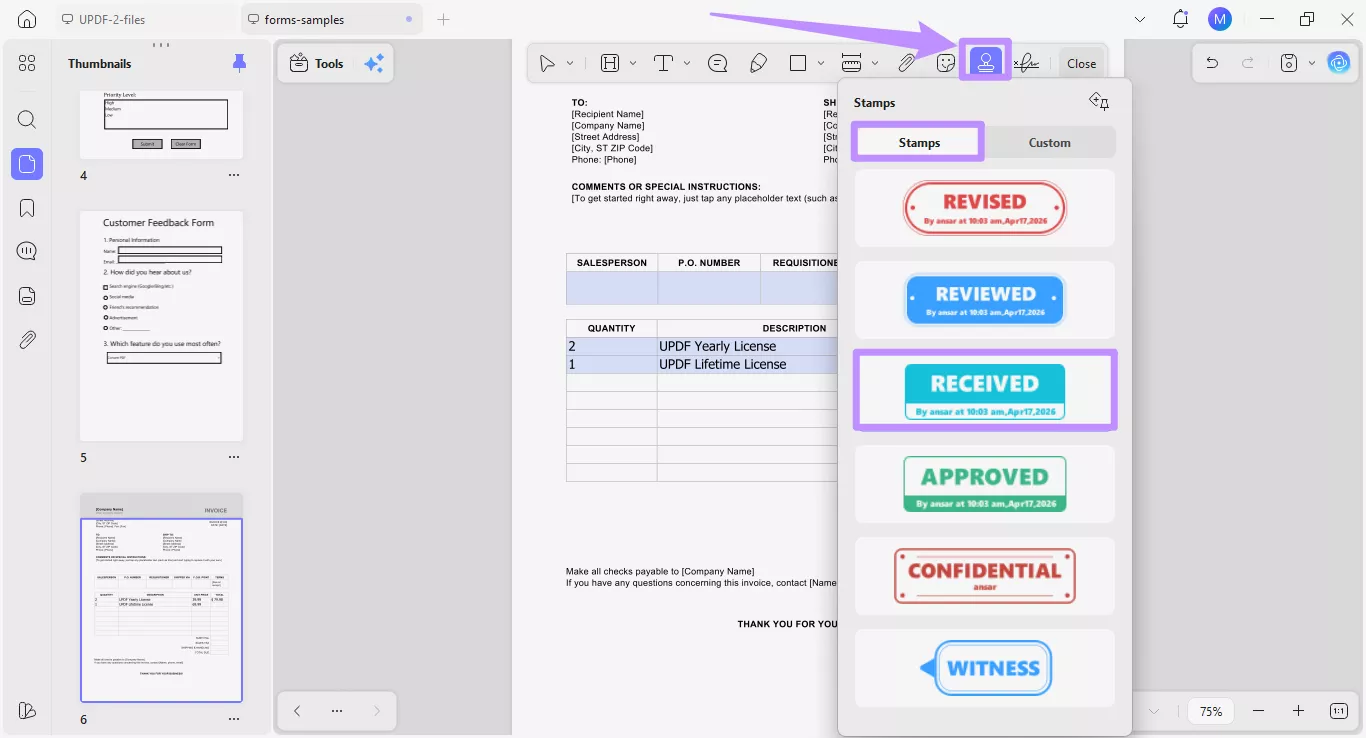The height and width of the screenshot is (738, 1366).
Task: Open the Layers icon at sidebar bottom
Action: pyautogui.click(x=27, y=710)
